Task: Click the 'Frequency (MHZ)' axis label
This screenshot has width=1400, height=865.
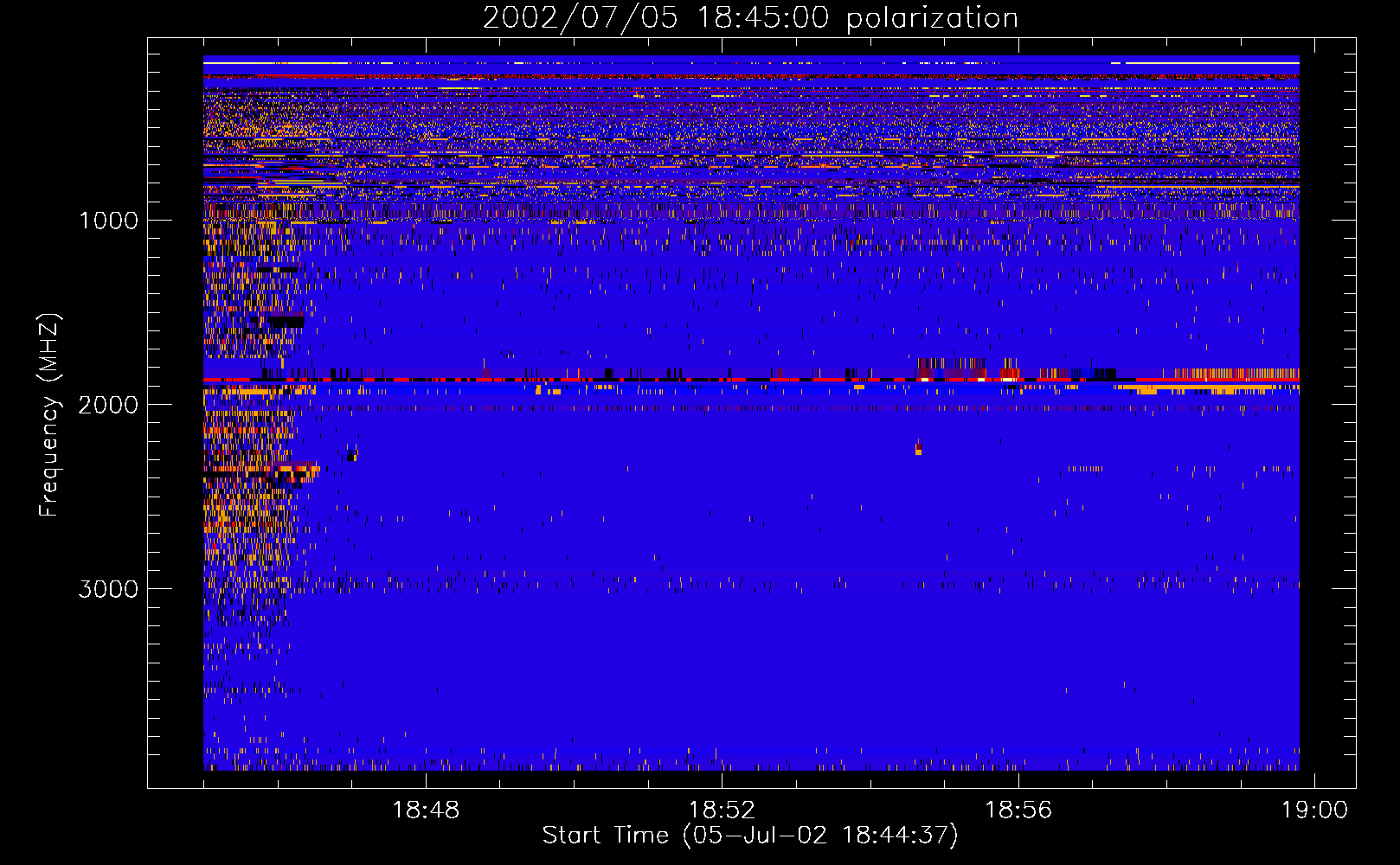Action: 49,415
